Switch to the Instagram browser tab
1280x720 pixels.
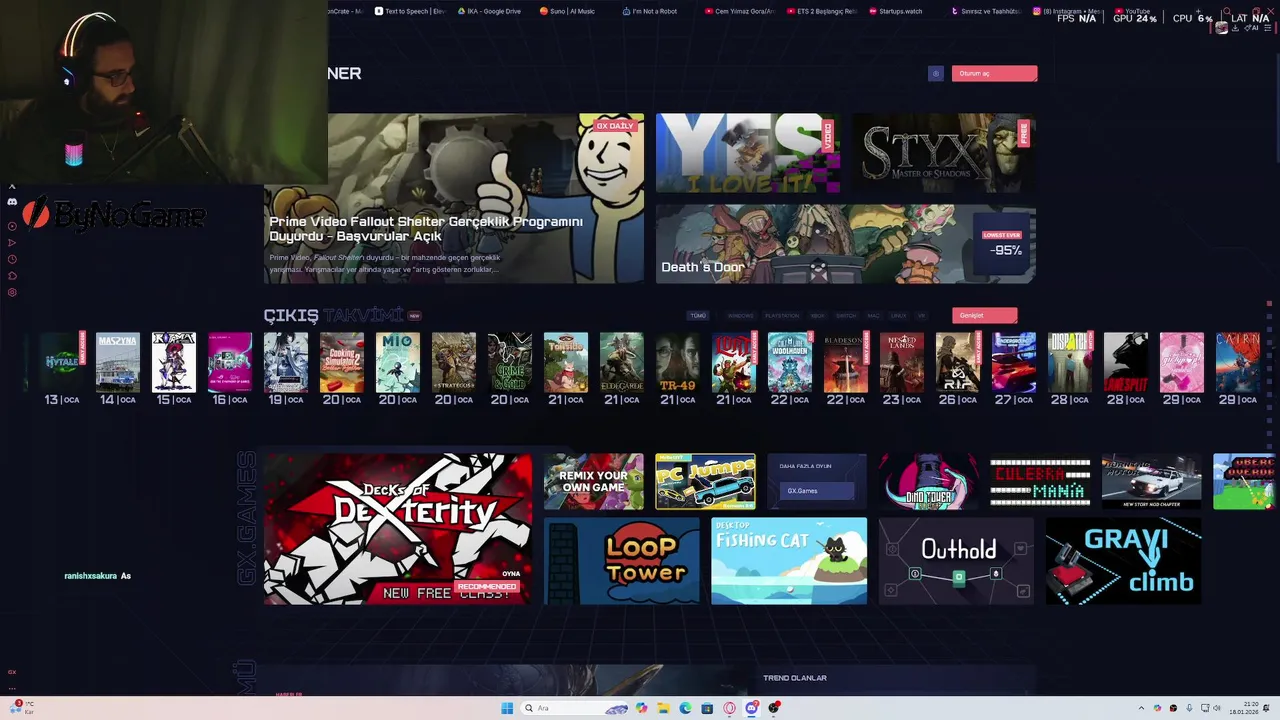pyautogui.click(x=1067, y=11)
